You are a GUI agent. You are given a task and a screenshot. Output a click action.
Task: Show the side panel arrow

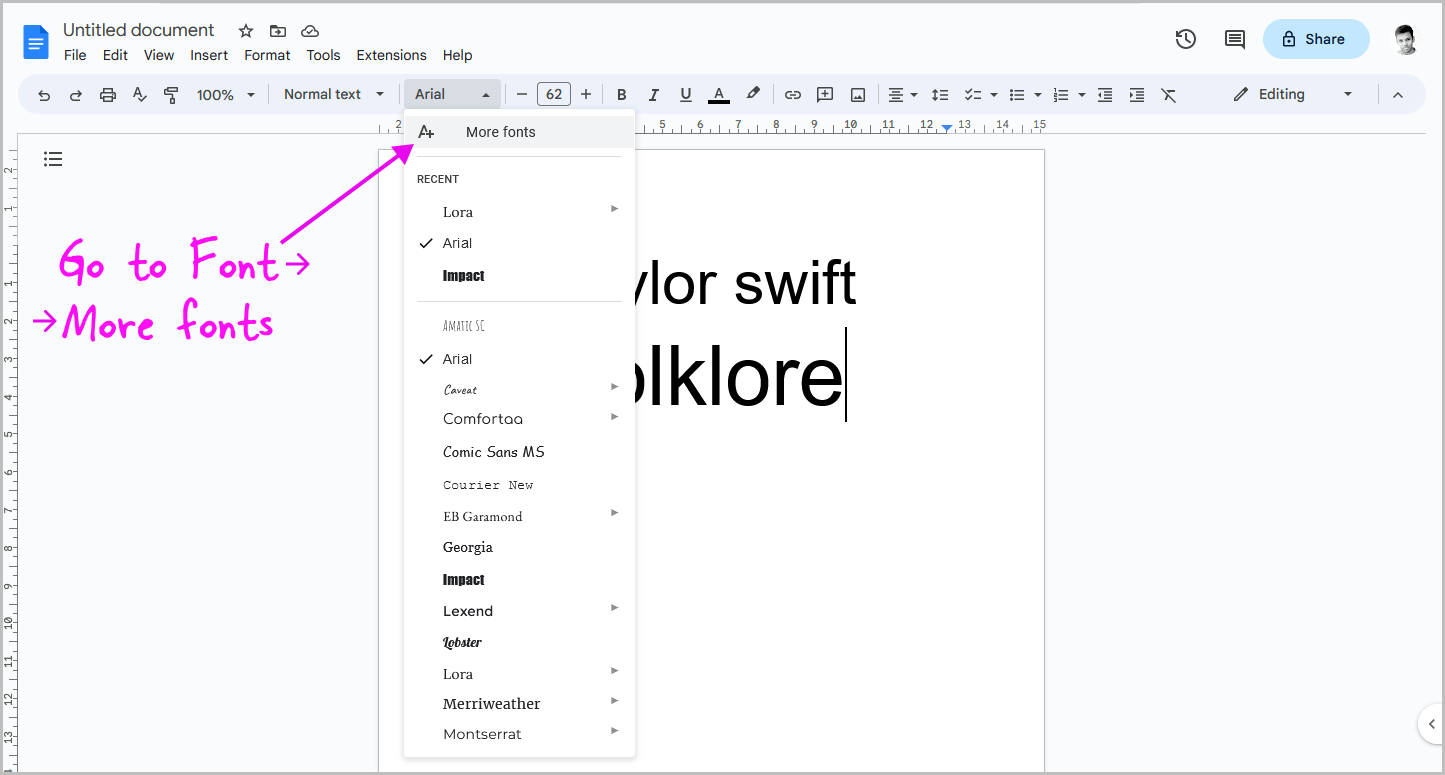click(1431, 723)
